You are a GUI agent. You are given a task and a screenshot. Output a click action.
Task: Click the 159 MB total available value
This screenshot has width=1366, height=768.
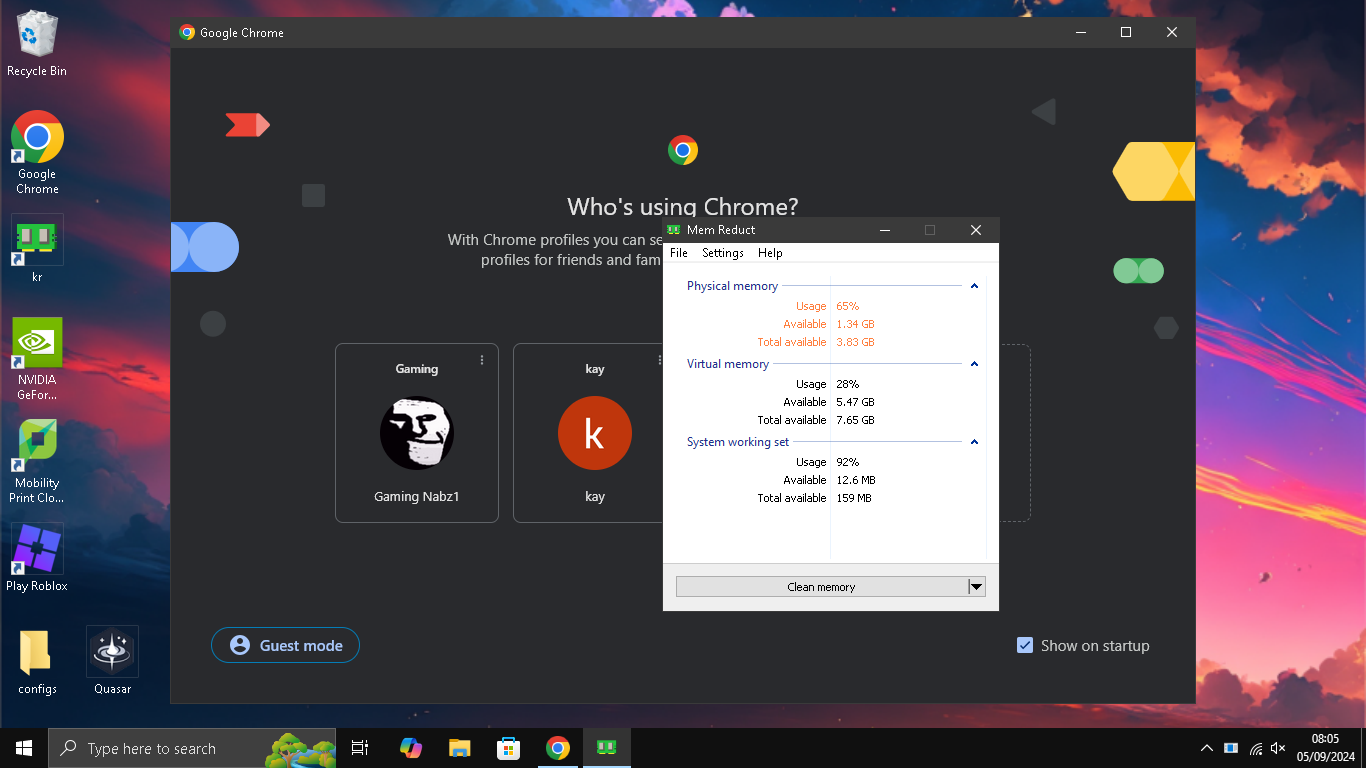(x=853, y=498)
